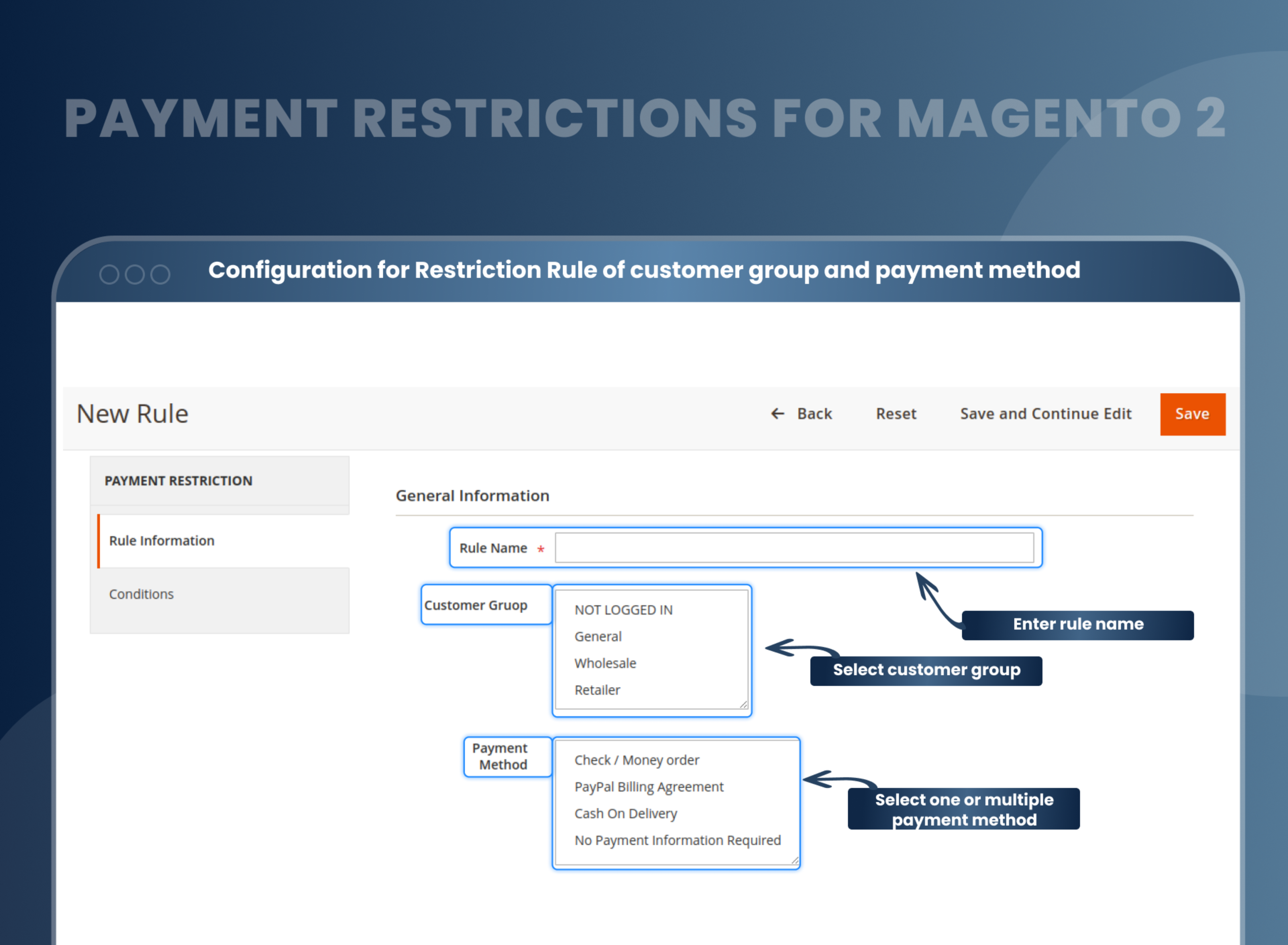Click the Save button
Image resolution: width=1288 pixels, height=945 pixels.
coord(1192,413)
